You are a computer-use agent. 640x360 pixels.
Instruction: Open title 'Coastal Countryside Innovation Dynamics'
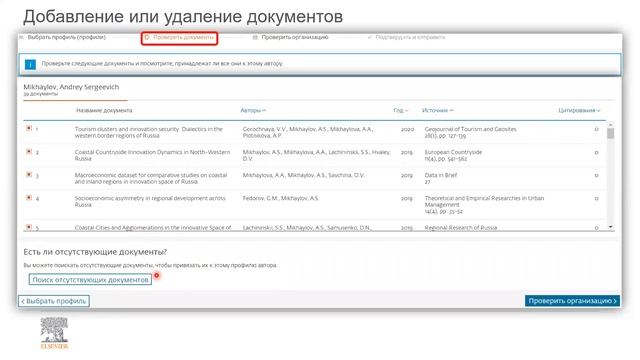(x=152, y=155)
